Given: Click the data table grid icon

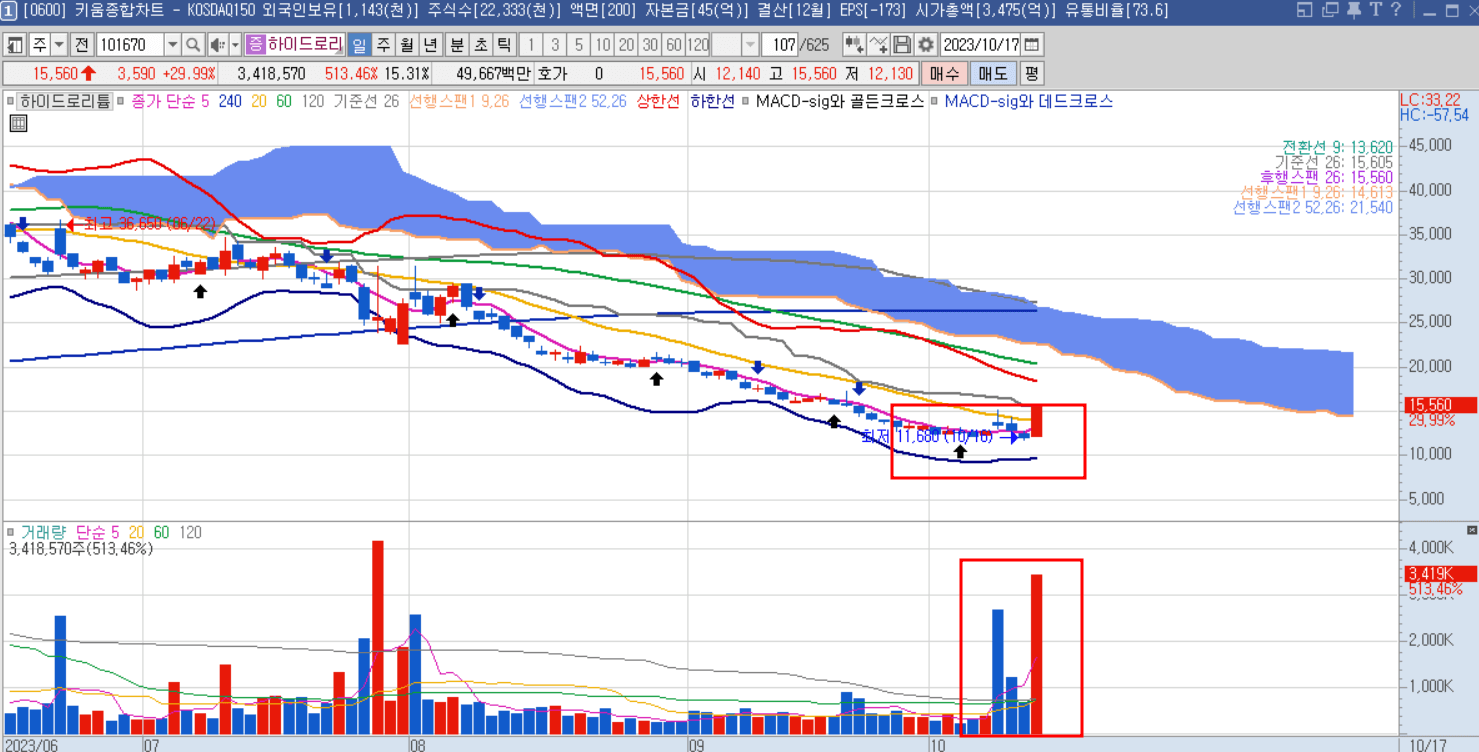Looking at the screenshot, I should [18, 123].
